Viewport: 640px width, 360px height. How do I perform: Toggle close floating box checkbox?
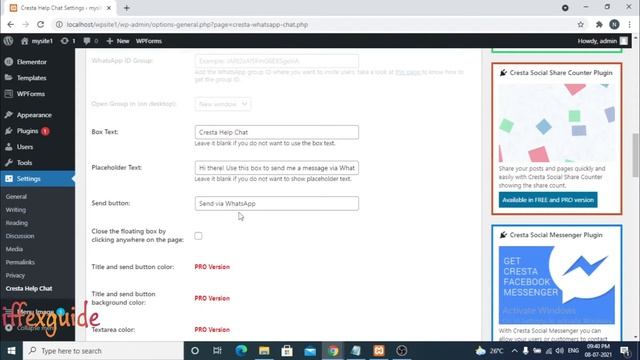point(198,236)
